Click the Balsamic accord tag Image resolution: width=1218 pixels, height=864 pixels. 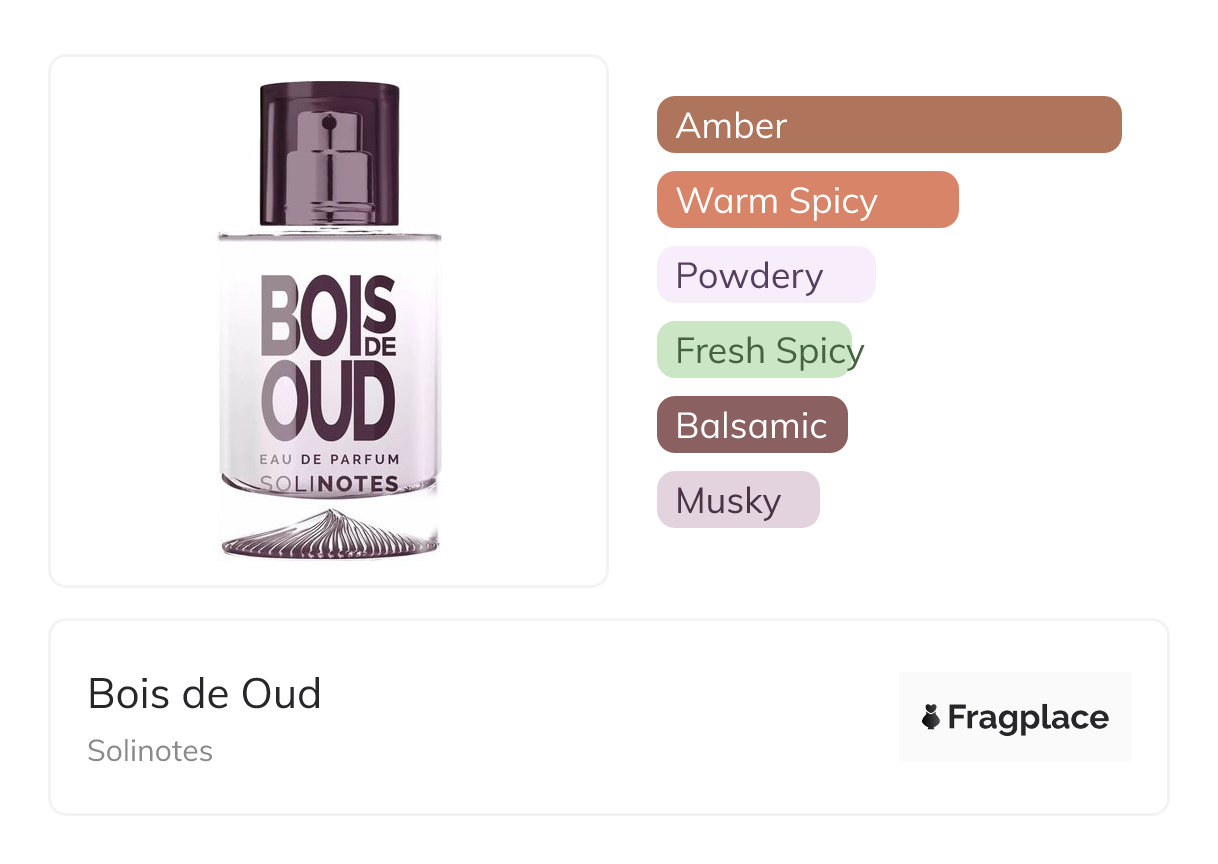coord(751,425)
